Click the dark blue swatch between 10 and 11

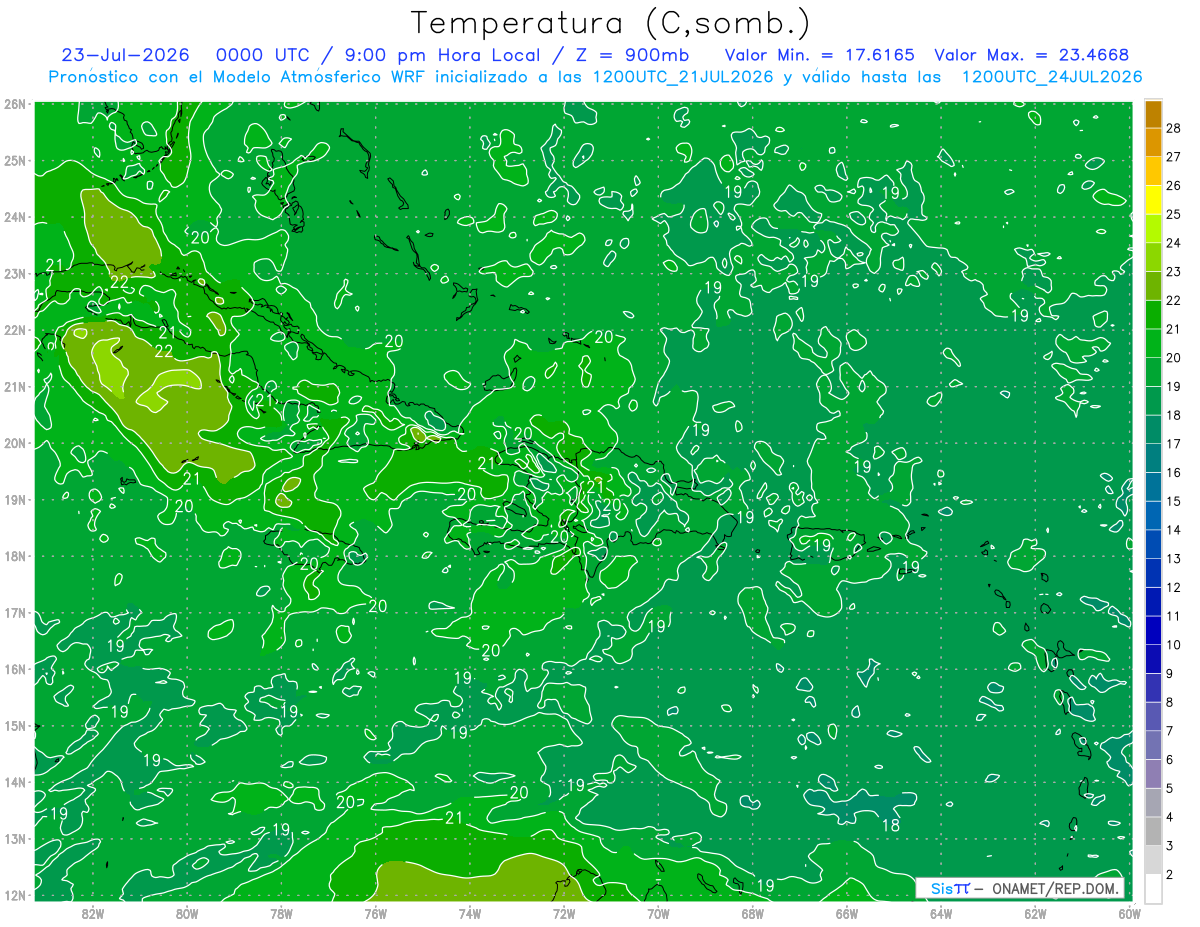[x=1153, y=630]
